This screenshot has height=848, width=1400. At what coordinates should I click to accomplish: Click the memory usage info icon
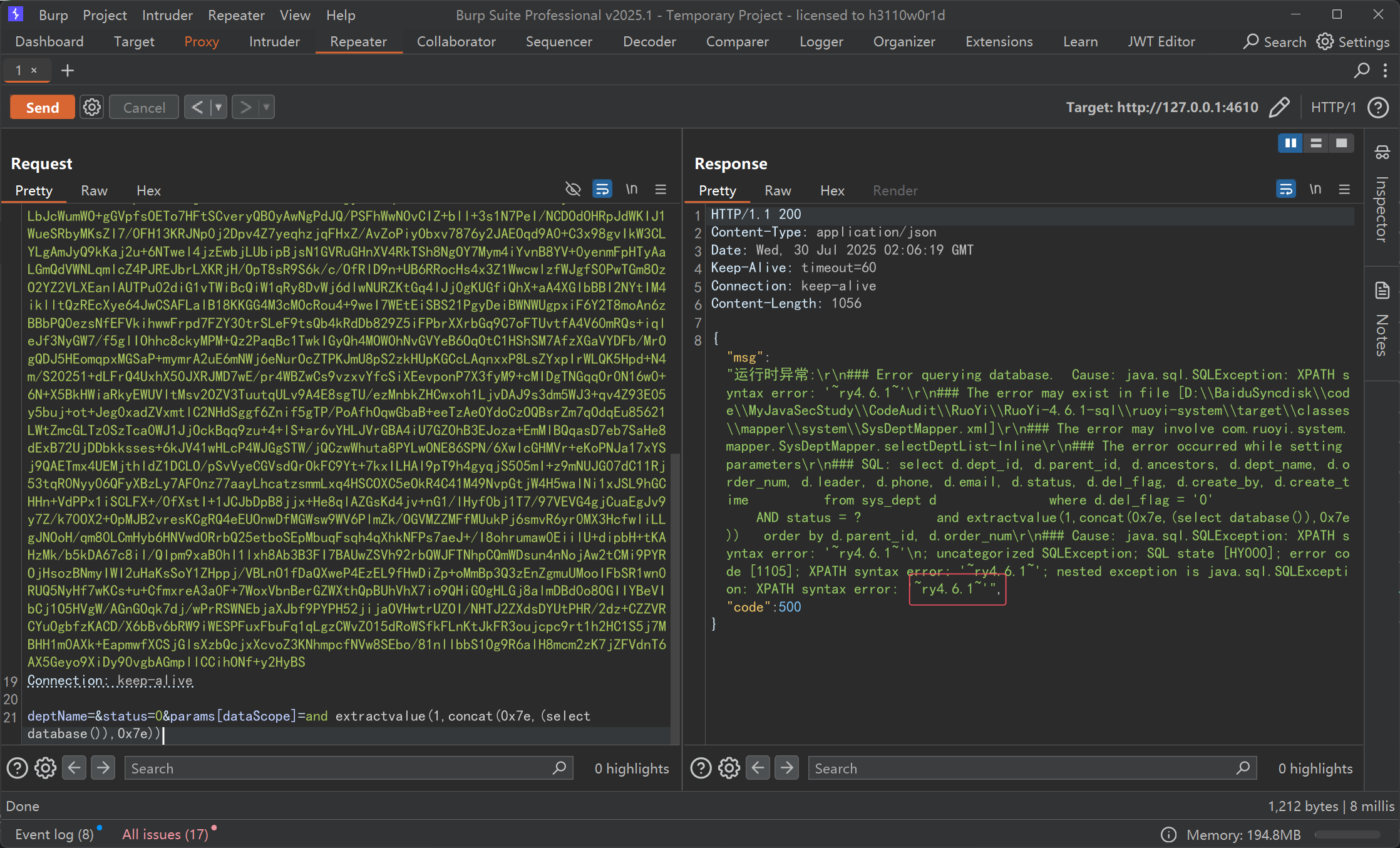tap(1169, 835)
